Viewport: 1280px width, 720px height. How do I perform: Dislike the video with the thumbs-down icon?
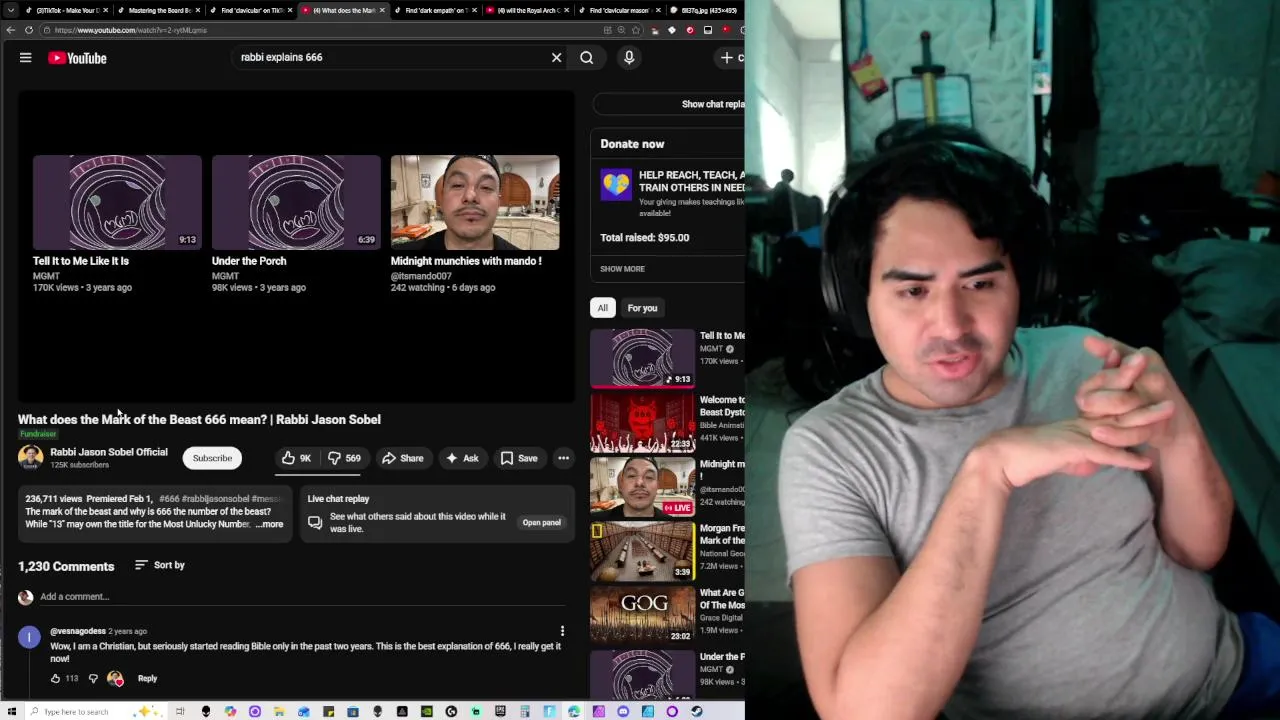click(344, 458)
